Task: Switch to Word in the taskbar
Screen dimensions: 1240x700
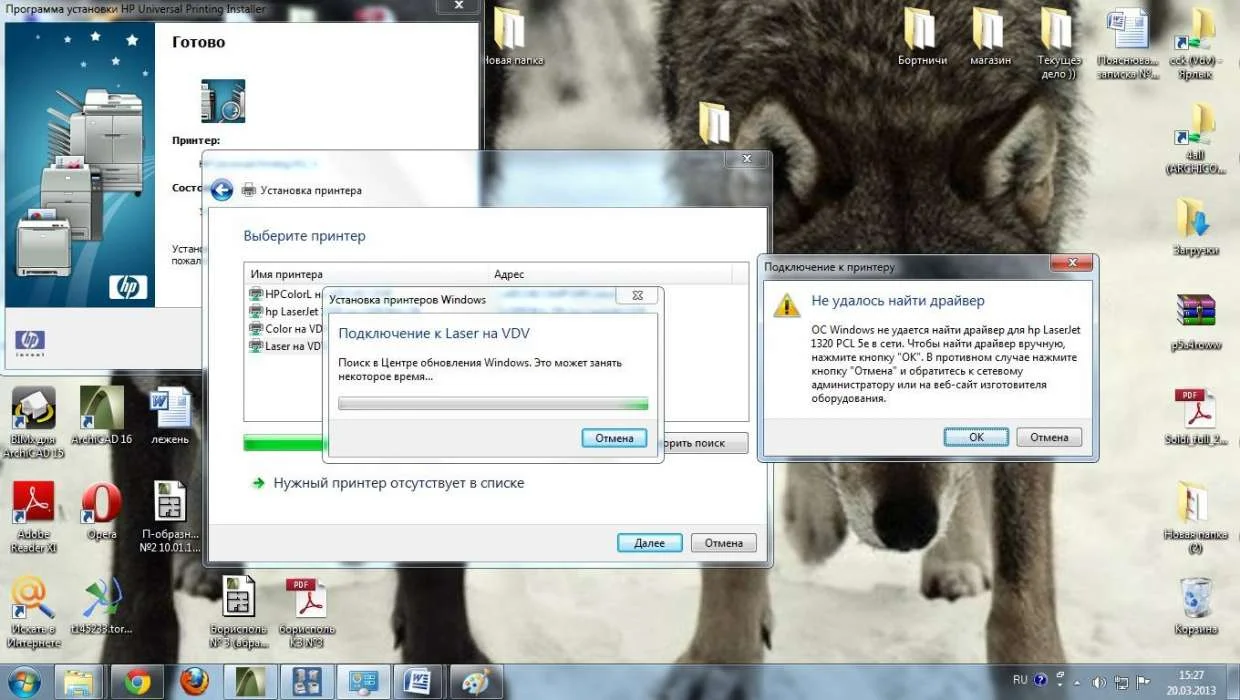Action: click(x=417, y=682)
